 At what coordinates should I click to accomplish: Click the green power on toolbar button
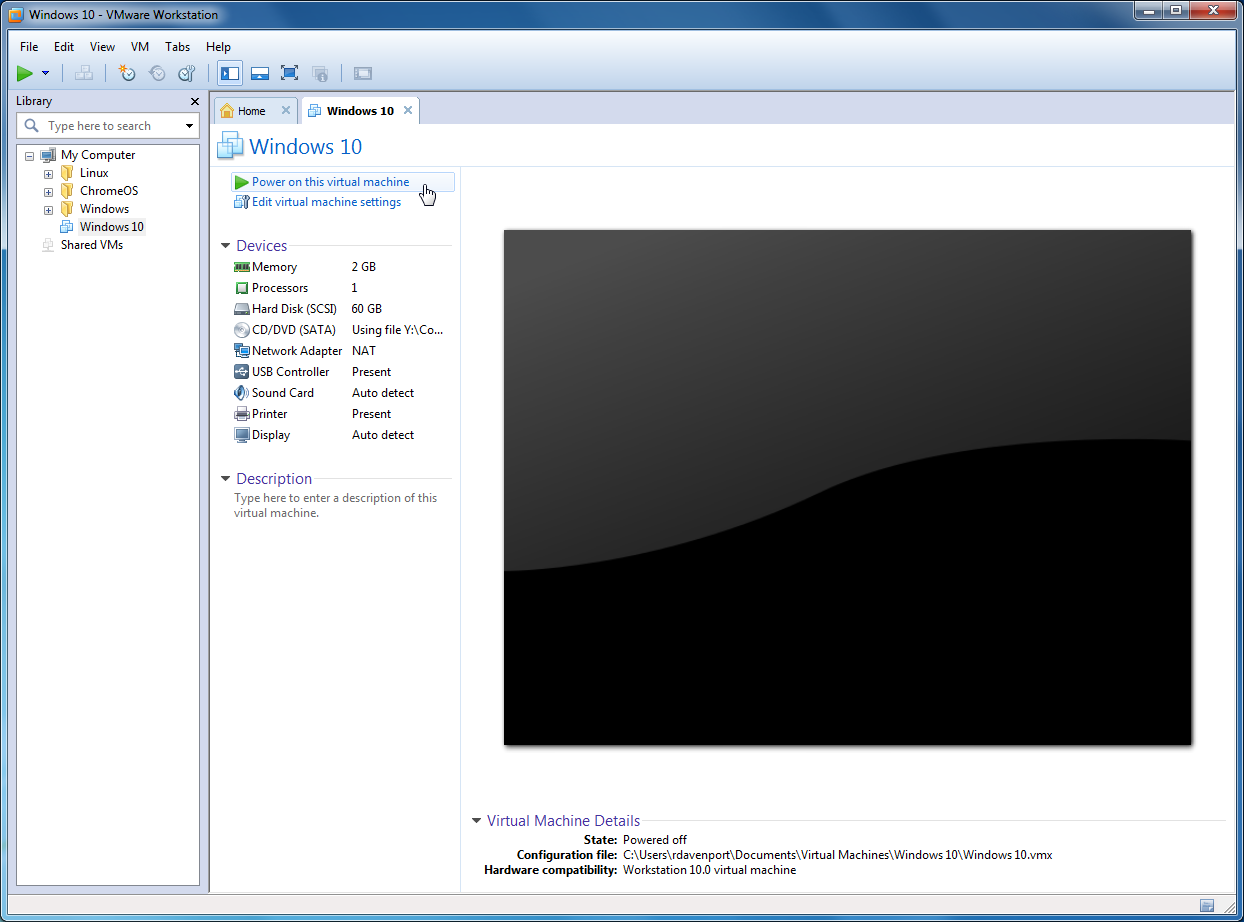pos(25,73)
